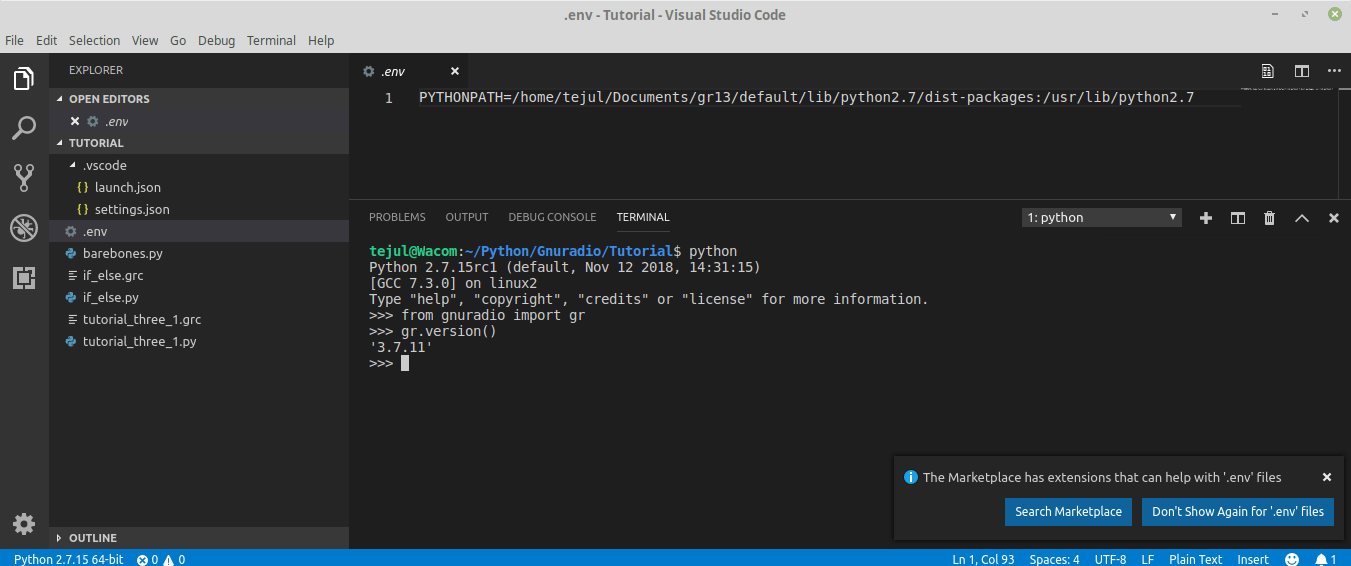Open the File menu
This screenshot has height=566, width=1351.
(14, 40)
